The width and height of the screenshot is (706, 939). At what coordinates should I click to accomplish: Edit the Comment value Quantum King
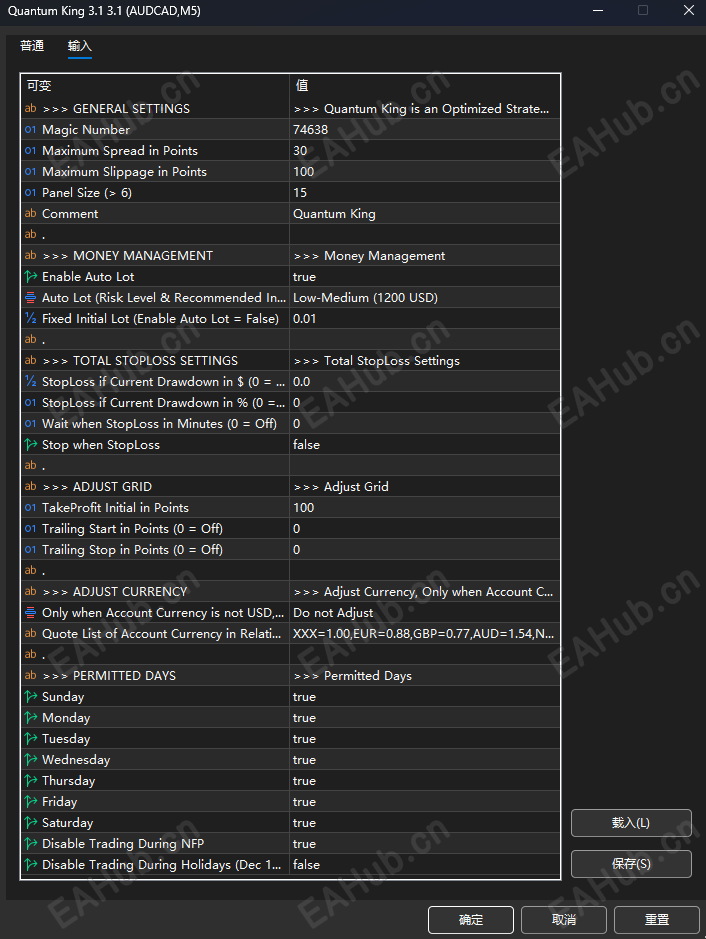(x=425, y=213)
